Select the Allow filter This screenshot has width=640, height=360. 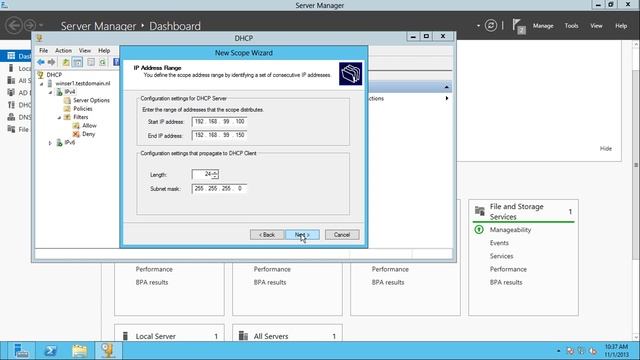click(89, 126)
